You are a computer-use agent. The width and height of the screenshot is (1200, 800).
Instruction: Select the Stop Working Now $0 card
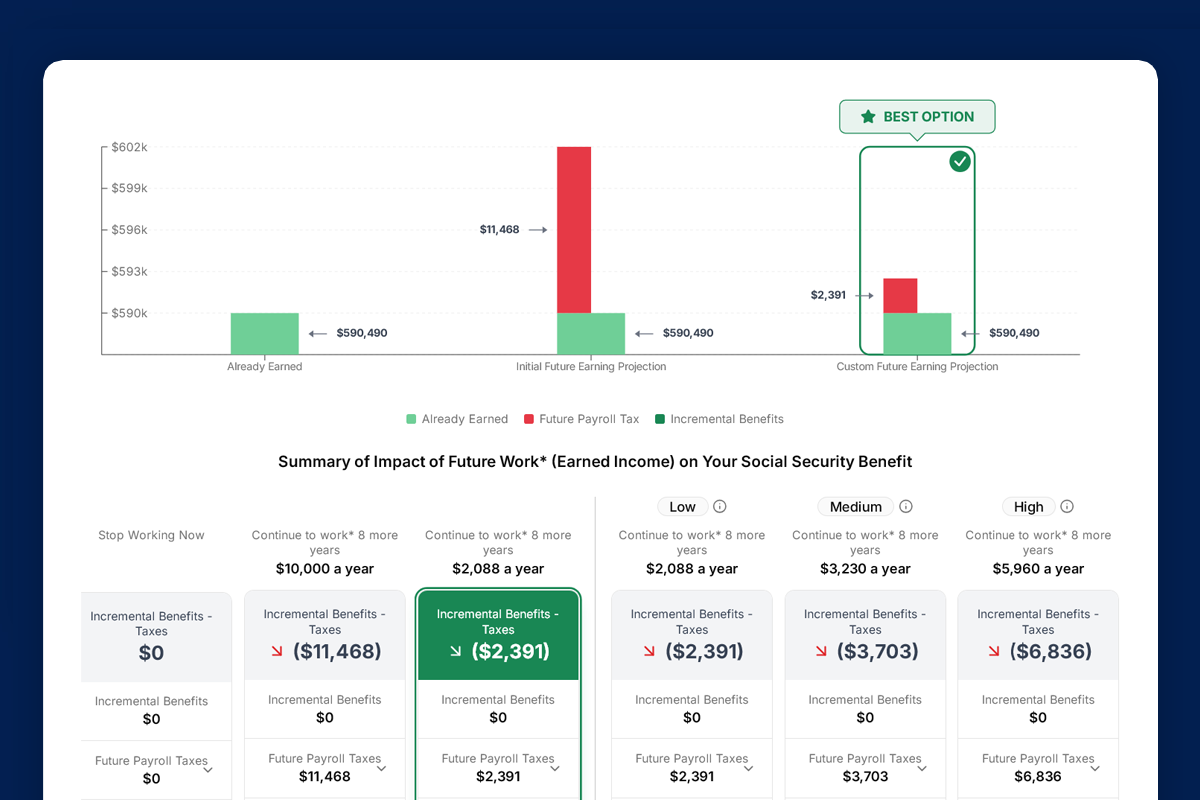click(156, 638)
